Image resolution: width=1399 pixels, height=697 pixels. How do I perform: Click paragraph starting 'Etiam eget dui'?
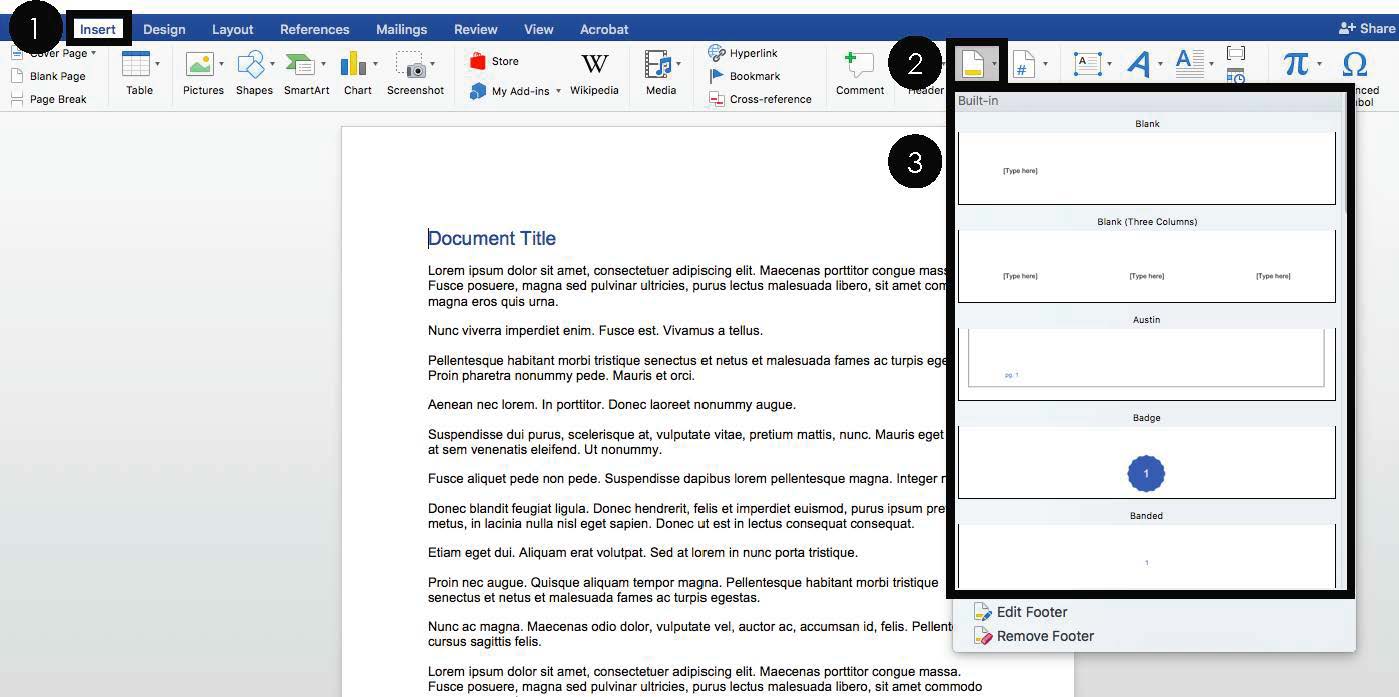click(643, 552)
